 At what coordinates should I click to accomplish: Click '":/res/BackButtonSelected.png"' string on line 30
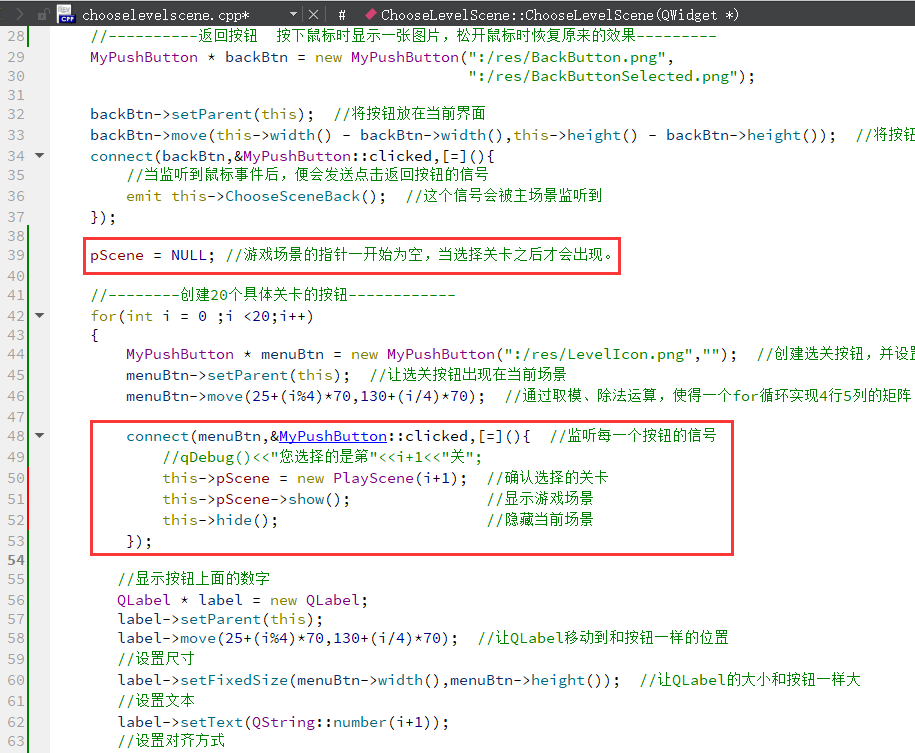point(603,76)
